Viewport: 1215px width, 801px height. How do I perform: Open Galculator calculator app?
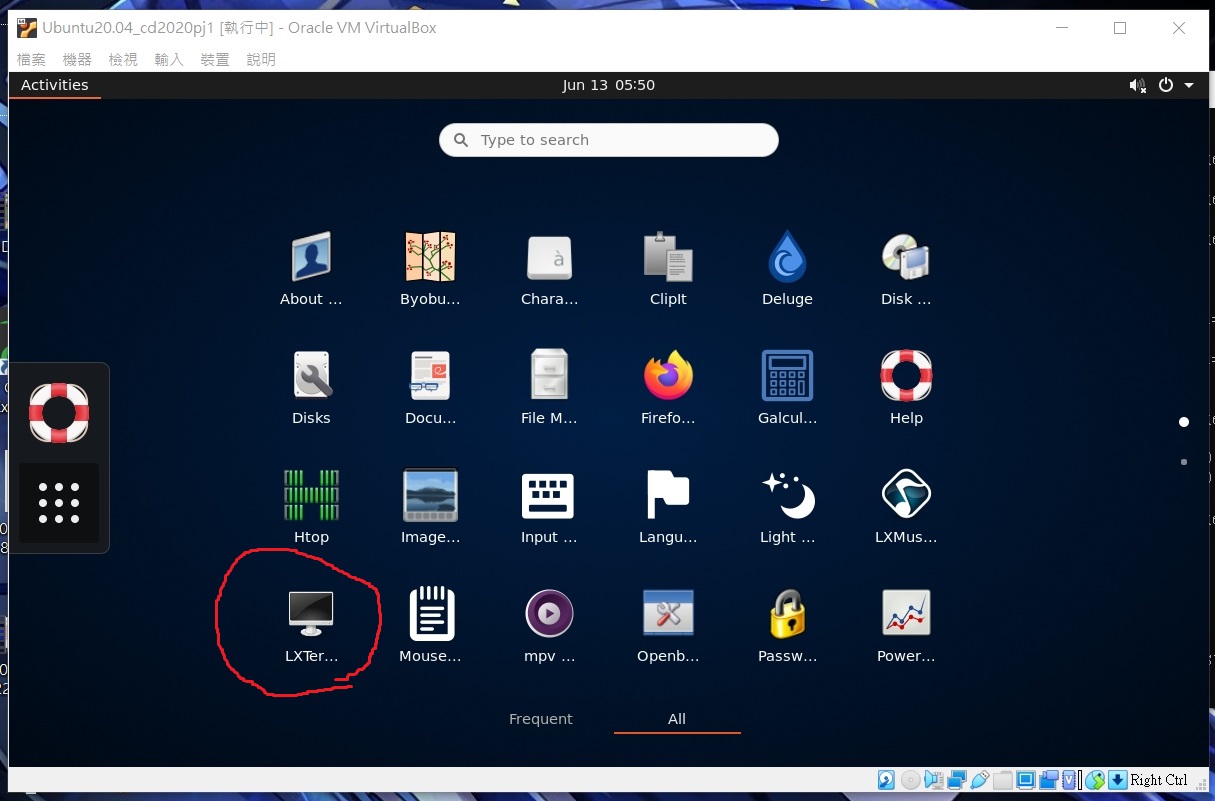(x=787, y=376)
